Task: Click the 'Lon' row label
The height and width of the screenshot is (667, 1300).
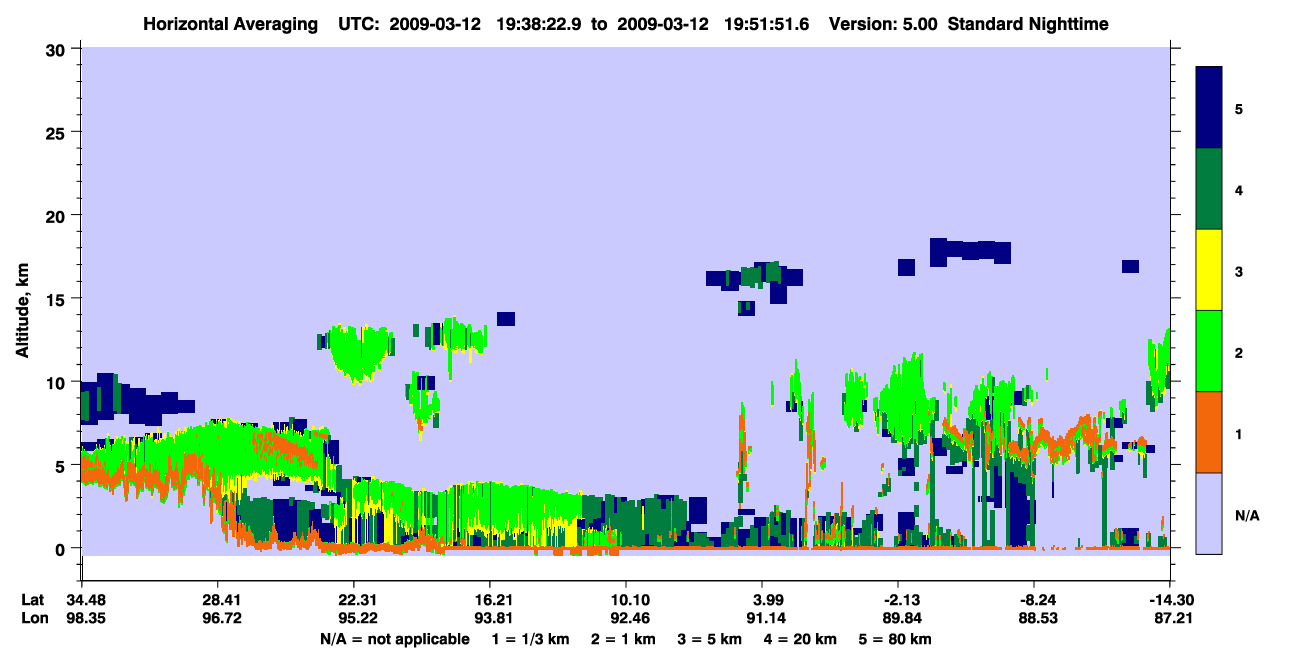Action: (x=35, y=619)
